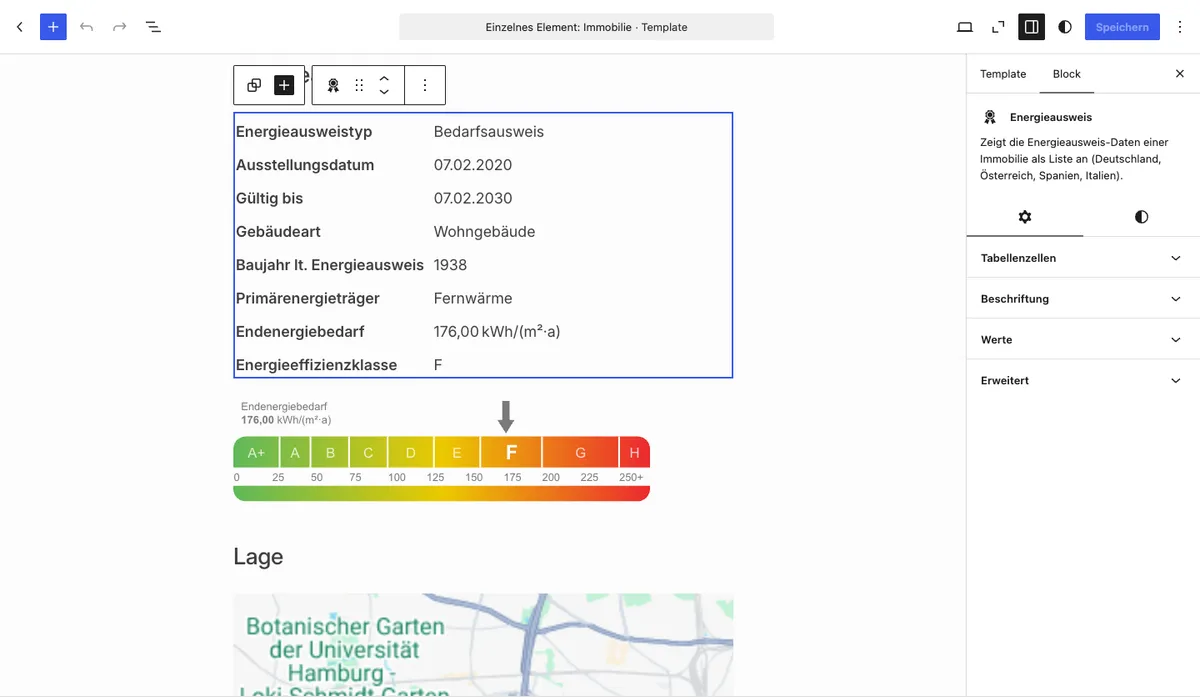This screenshot has height=697, width=1200.
Task: Click the A+ energy class segment
Action: pyautogui.click(x=256, y=452)
